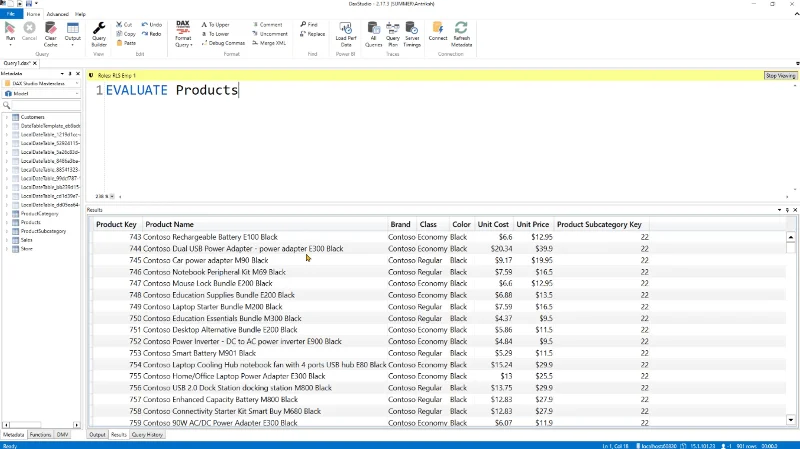Viewport: 800px width, 449px height.
Task: Open the Find tool
Action: [x=309, y=24]
